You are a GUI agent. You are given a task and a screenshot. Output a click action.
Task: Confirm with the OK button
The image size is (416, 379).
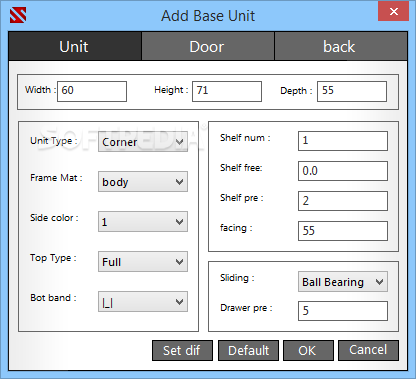(308, 350)
